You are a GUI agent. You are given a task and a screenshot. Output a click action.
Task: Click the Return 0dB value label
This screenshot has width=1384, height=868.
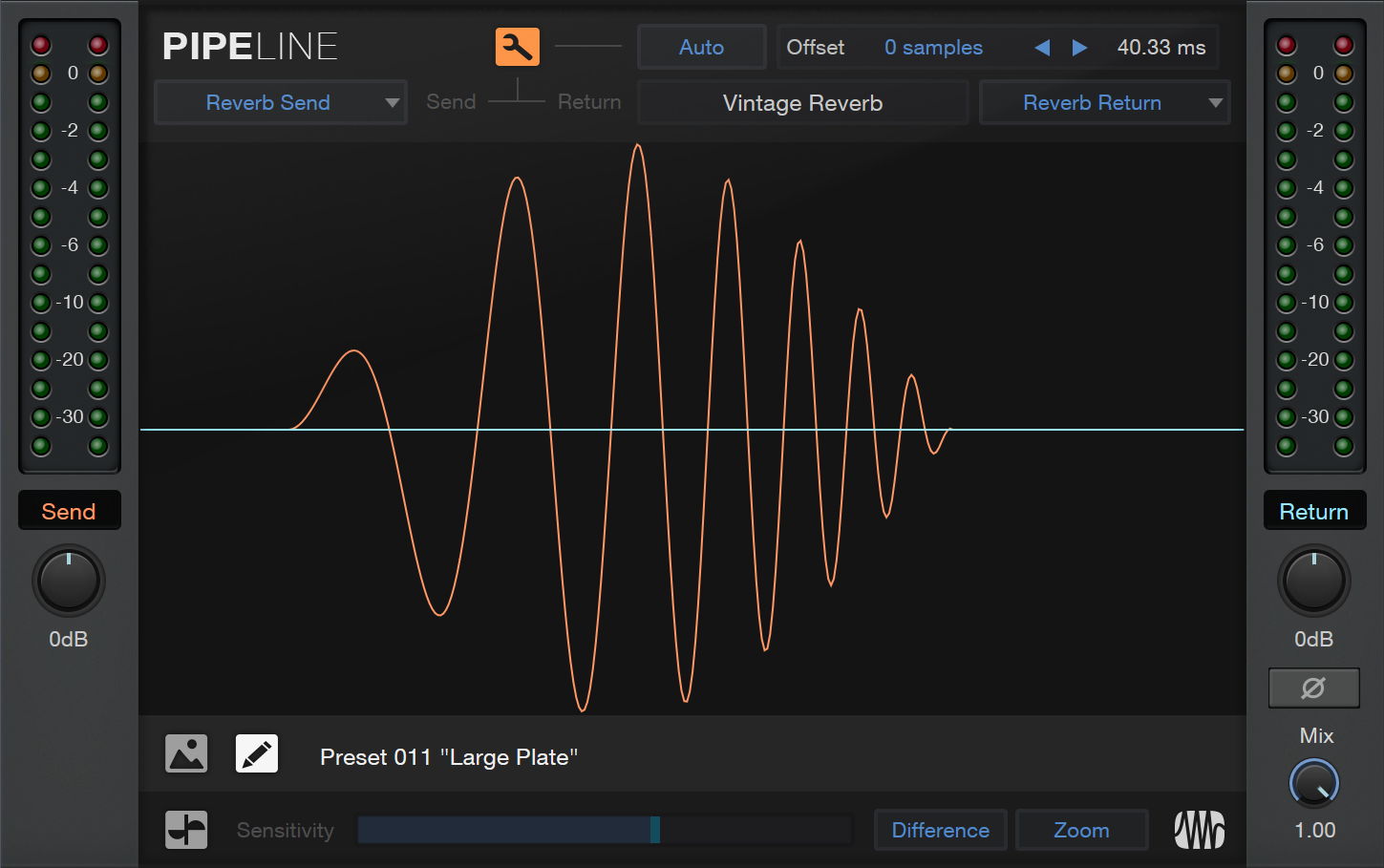click(x=1314, y=639)
